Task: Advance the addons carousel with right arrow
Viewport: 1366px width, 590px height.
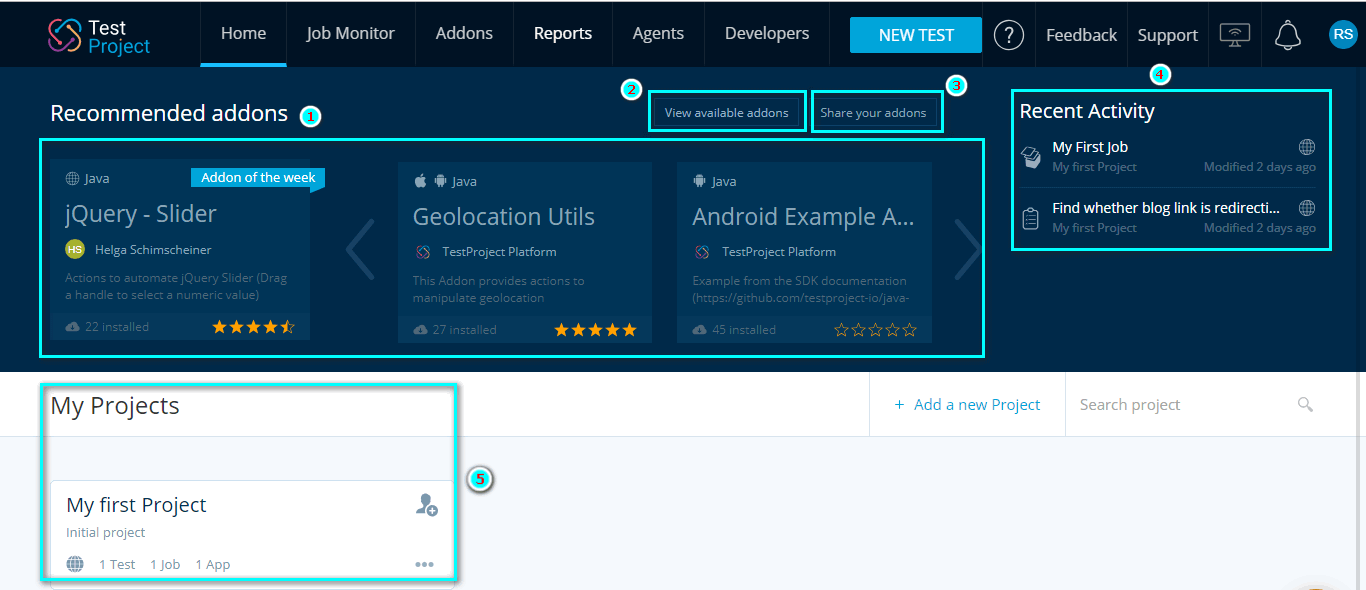Action: [966, 248]
